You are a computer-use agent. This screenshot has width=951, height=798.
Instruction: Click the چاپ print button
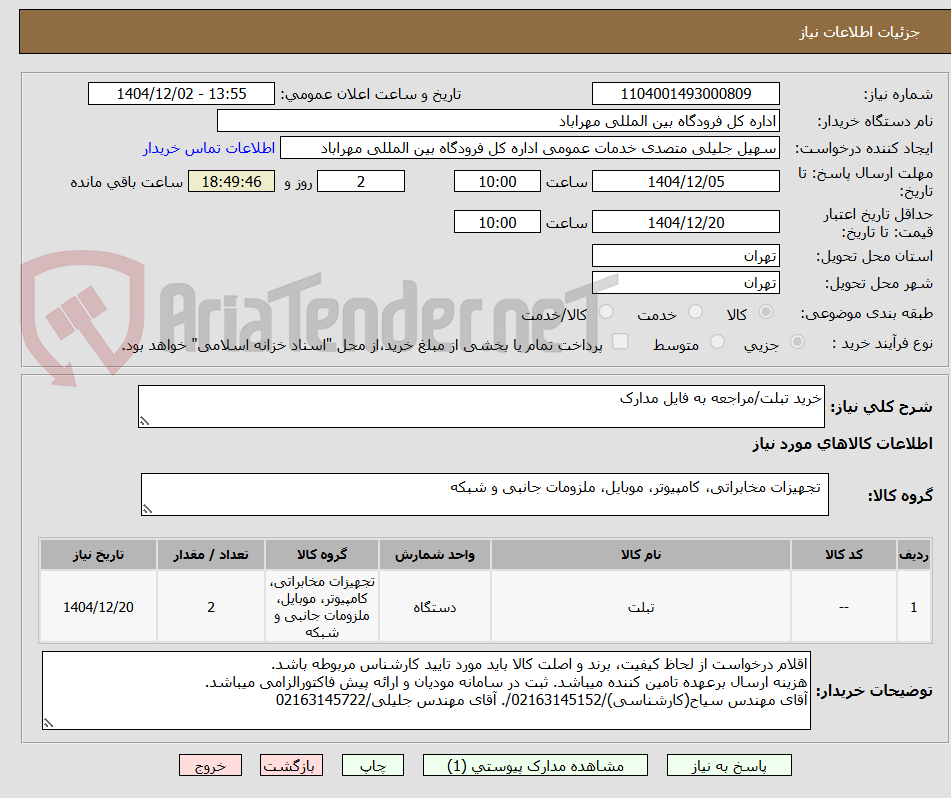coord(372,765)
